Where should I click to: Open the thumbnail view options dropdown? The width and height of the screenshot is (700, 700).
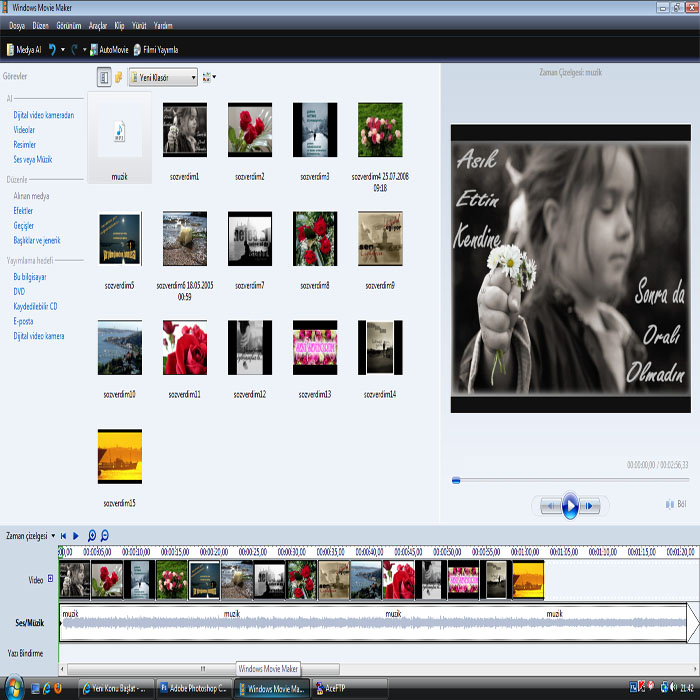[209, 77]
